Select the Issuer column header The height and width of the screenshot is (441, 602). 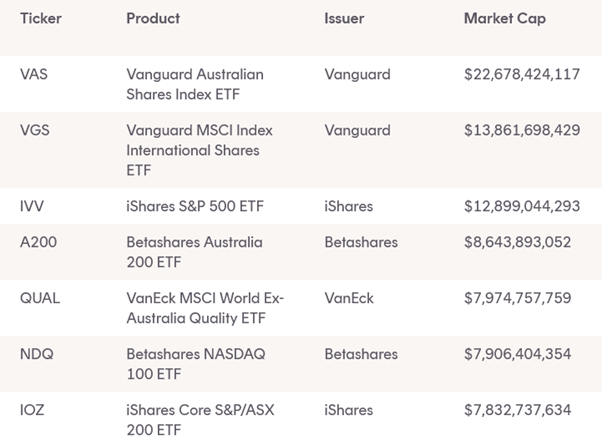tap(346, 19)
